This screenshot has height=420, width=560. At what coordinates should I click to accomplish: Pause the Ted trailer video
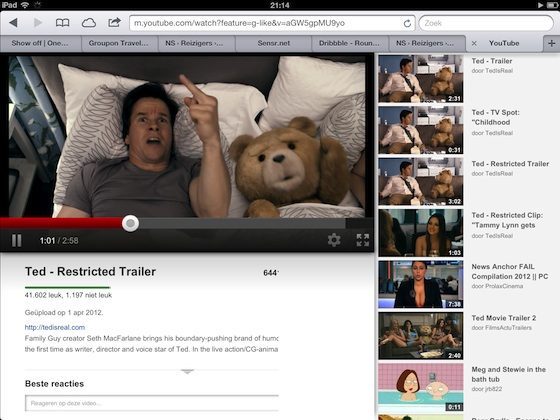pyautogui.click(x=16, y=240)
